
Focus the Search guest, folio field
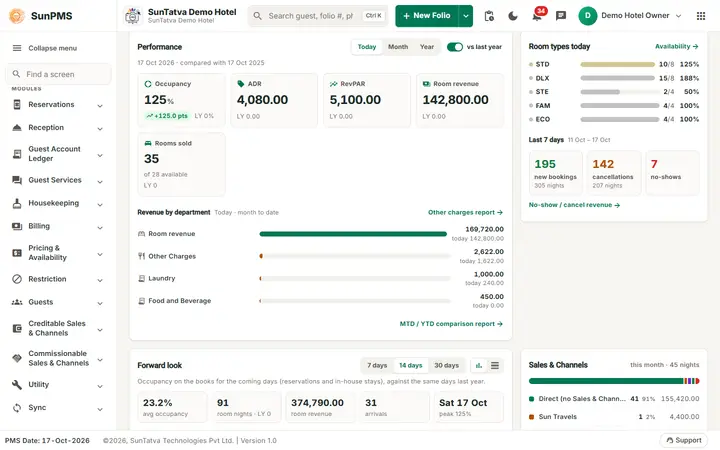[x=318, y=16]
